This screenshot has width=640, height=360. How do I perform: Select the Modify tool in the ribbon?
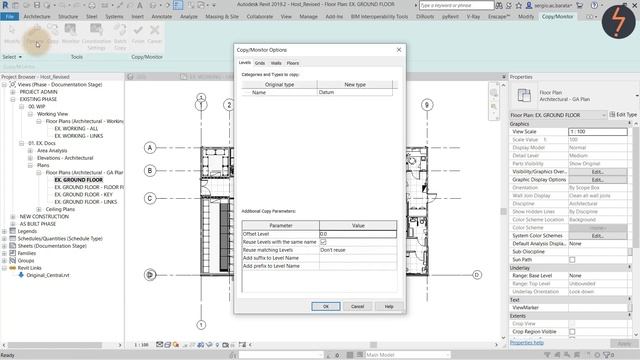(11, 34)
